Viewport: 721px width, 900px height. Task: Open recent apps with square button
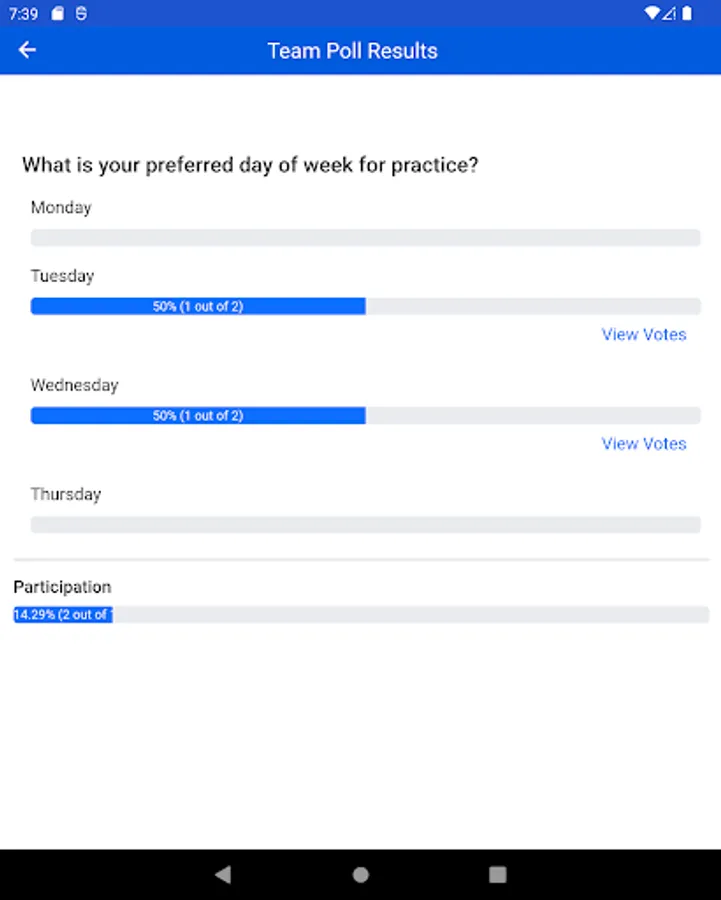coord(497,875)
